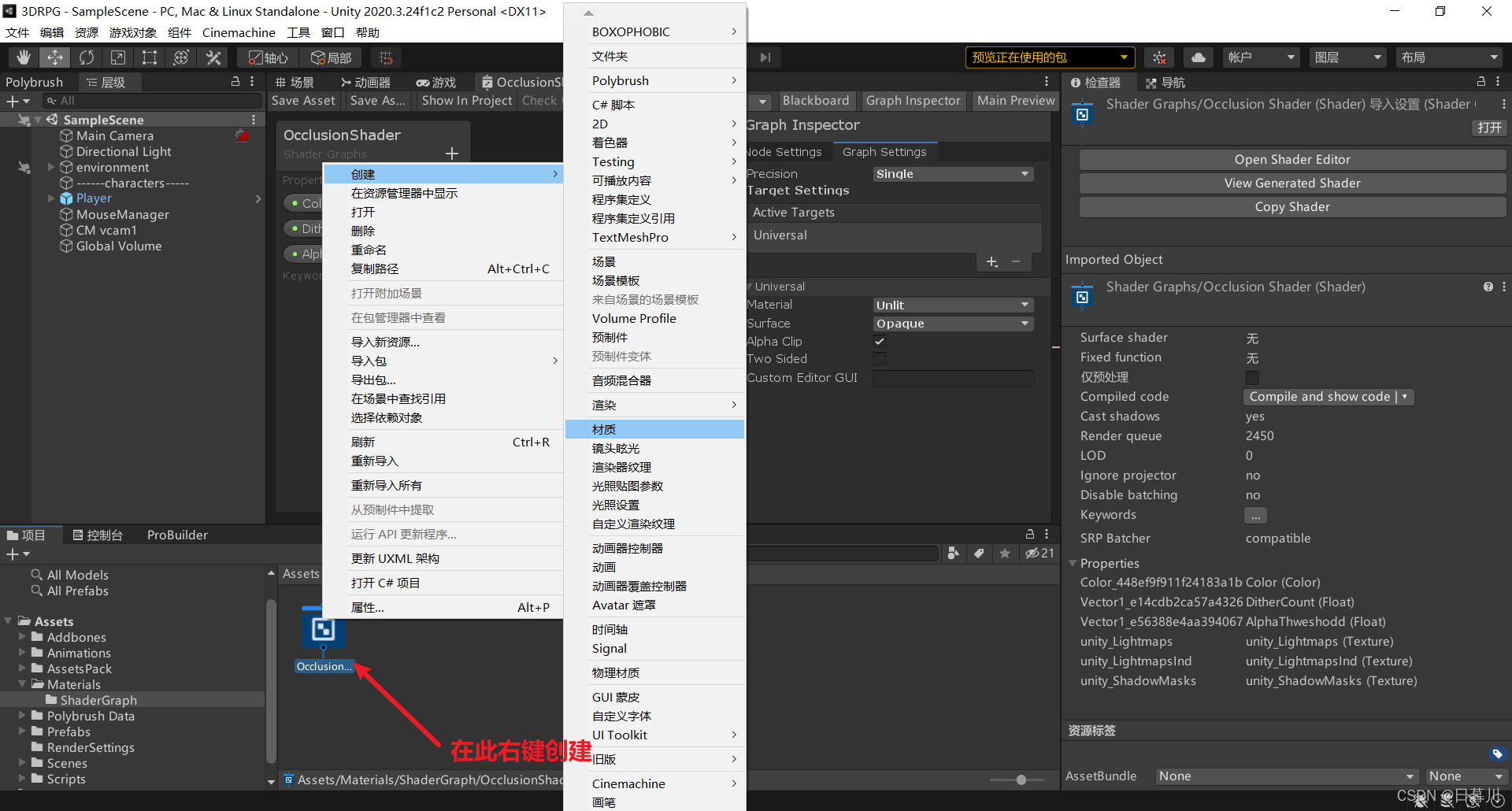Select the Occlusion shader graph asset thumbnail

coord(324,629)
